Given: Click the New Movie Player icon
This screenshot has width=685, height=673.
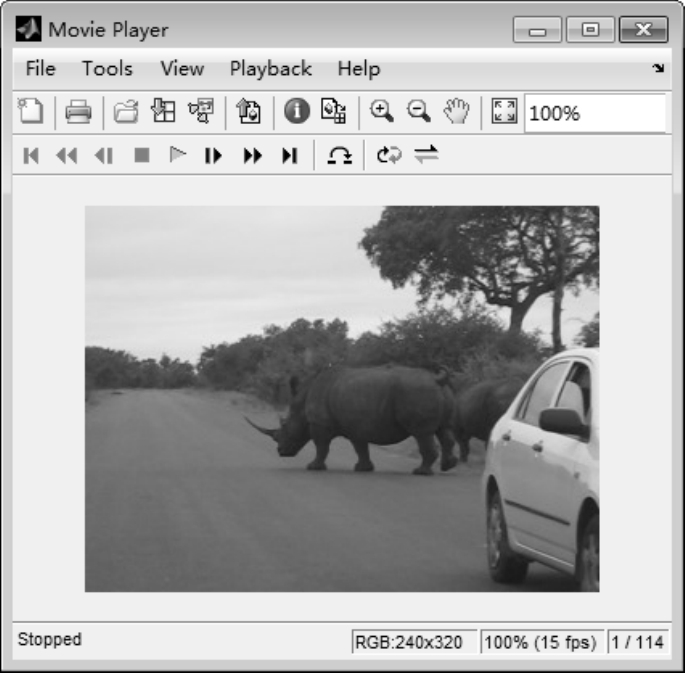Looking at the screenshot, I should pos(31,111).
